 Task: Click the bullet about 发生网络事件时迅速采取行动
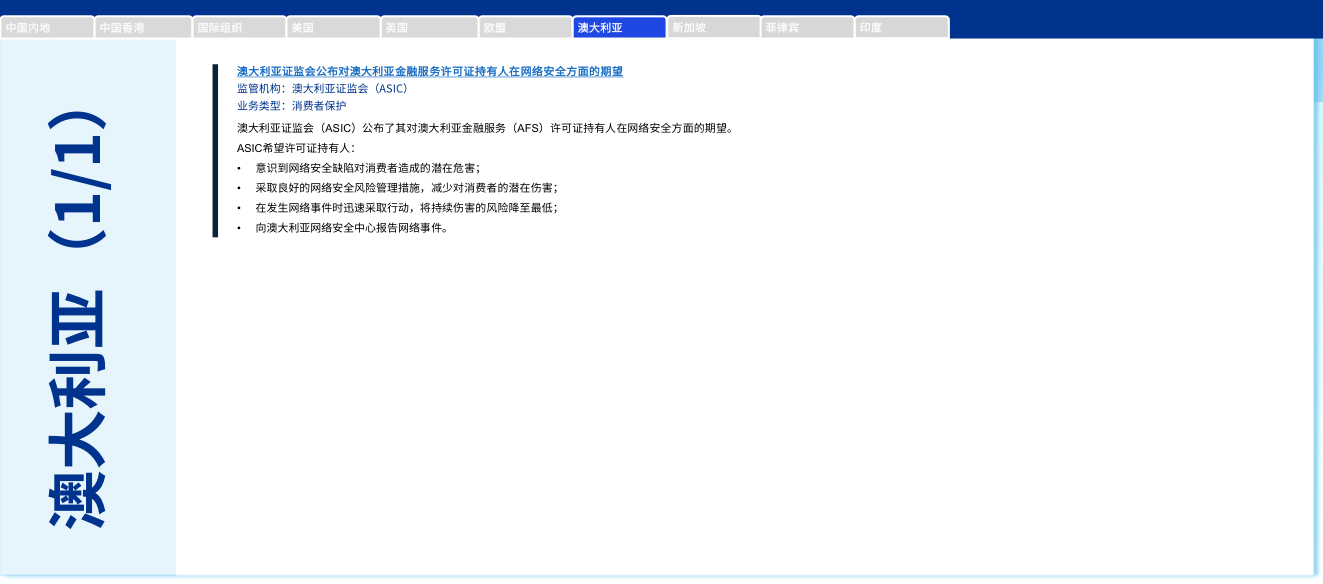[406, 208]
